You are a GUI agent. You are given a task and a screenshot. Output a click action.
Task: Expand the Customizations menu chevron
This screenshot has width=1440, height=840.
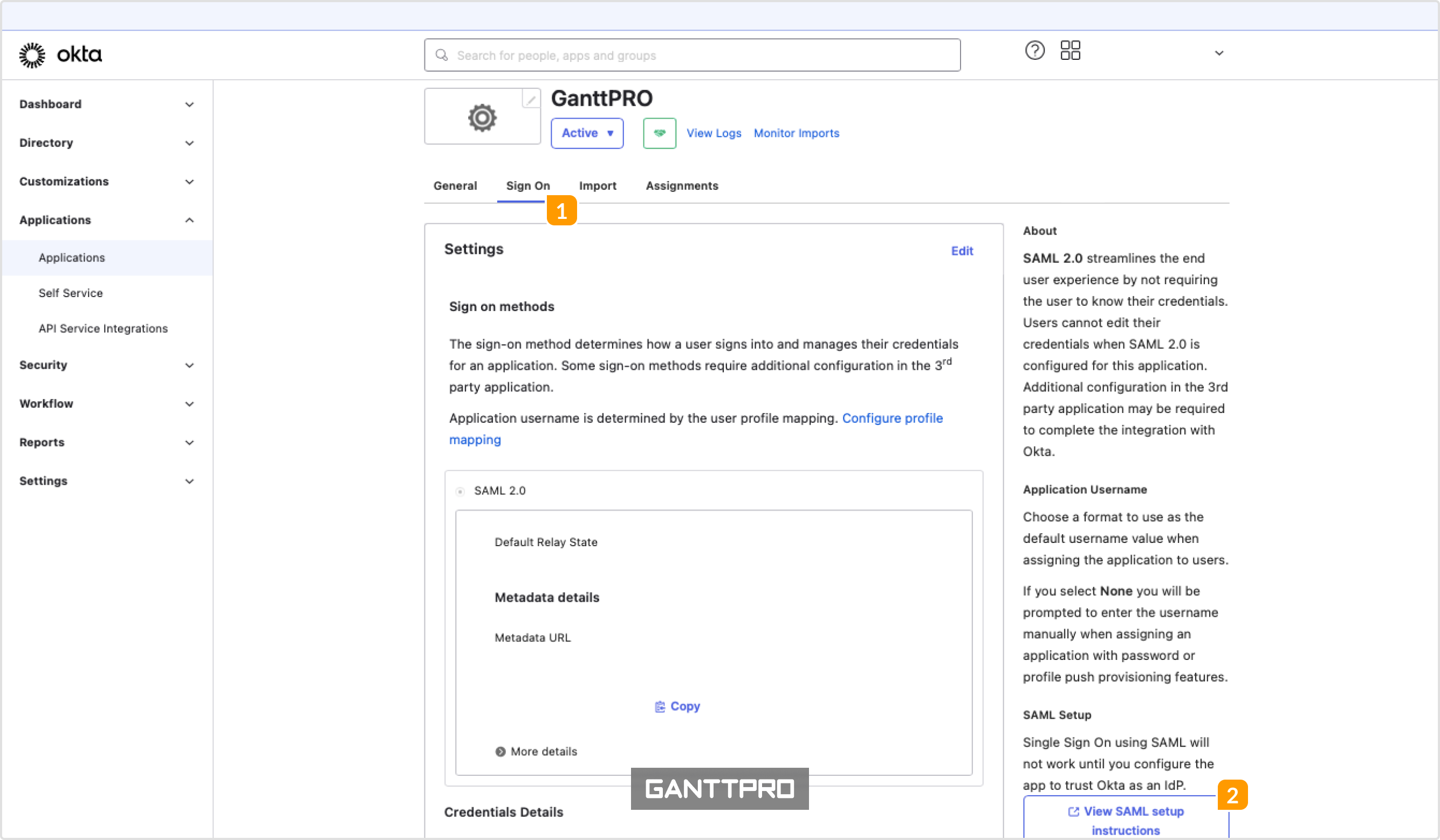tap(189, 182)
